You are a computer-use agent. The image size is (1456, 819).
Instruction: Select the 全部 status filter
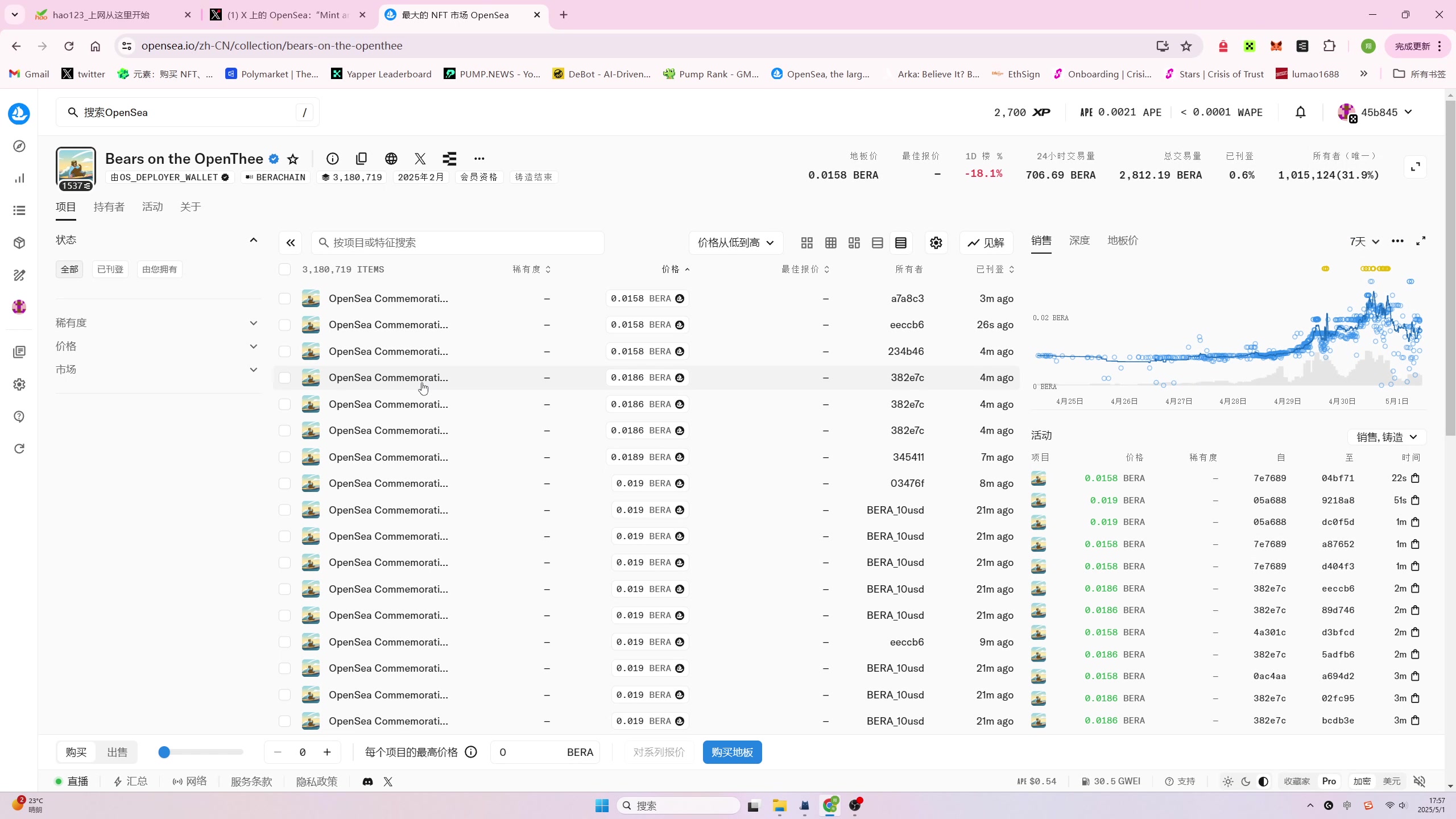pyautogui.click(x=69, y=270)
